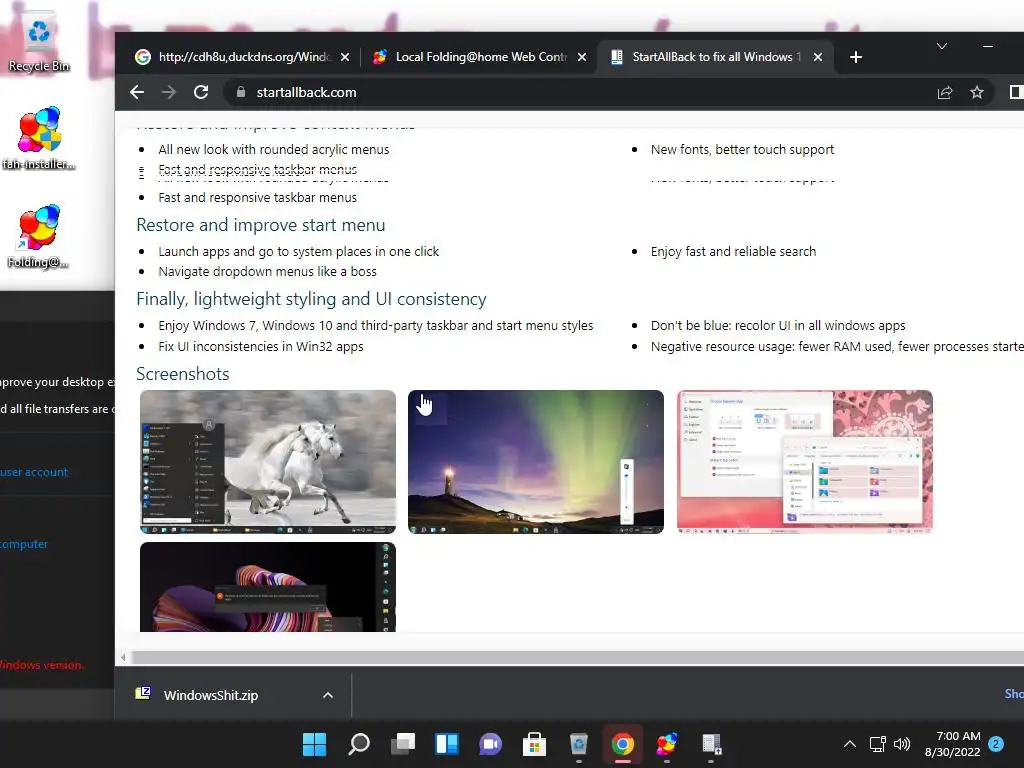Open the Chrome side panel icon
1024x768 pixels.
(1016, 93)
